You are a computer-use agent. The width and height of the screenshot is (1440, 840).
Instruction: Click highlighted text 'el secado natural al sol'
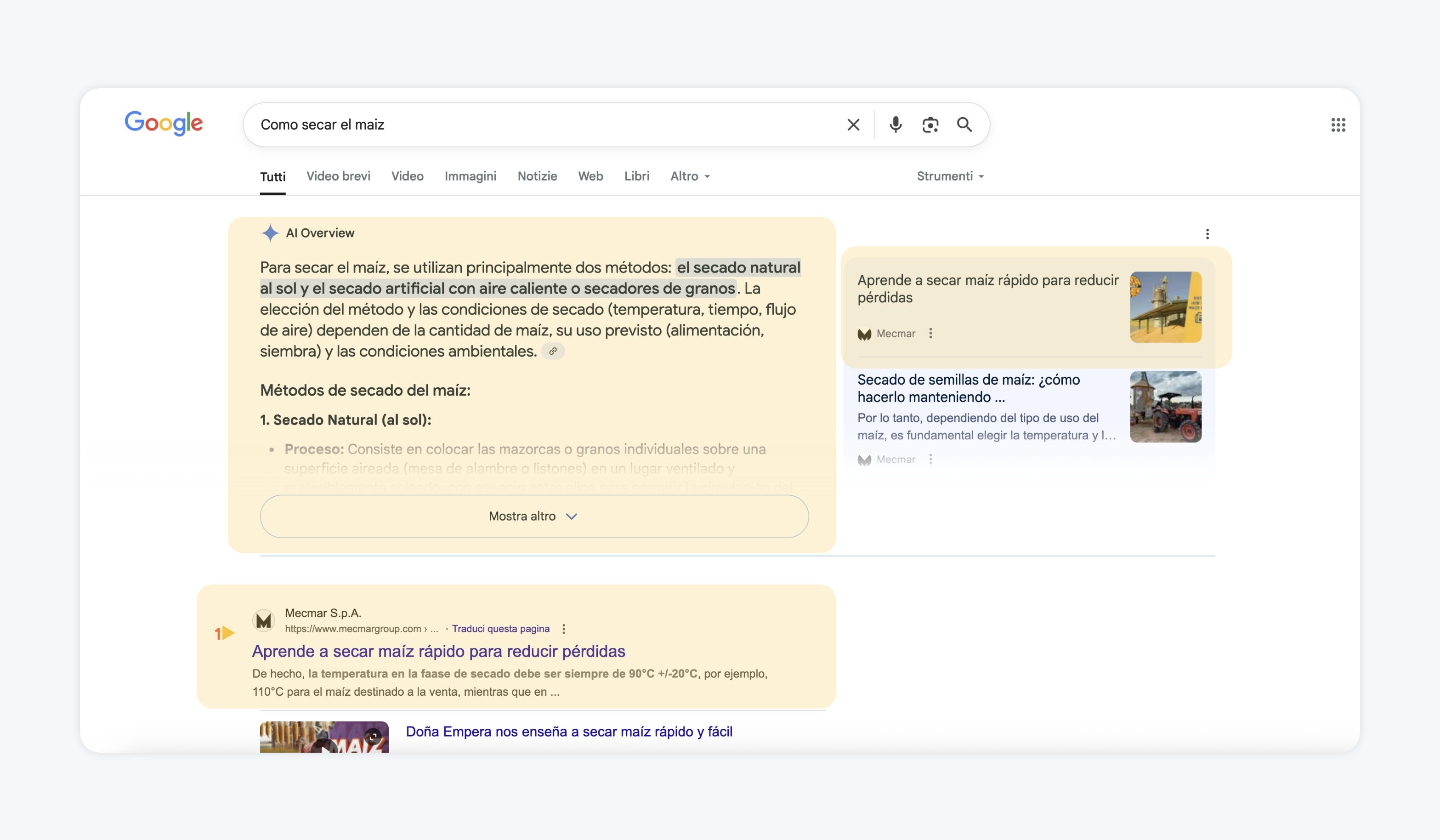(x=530, y=278)
